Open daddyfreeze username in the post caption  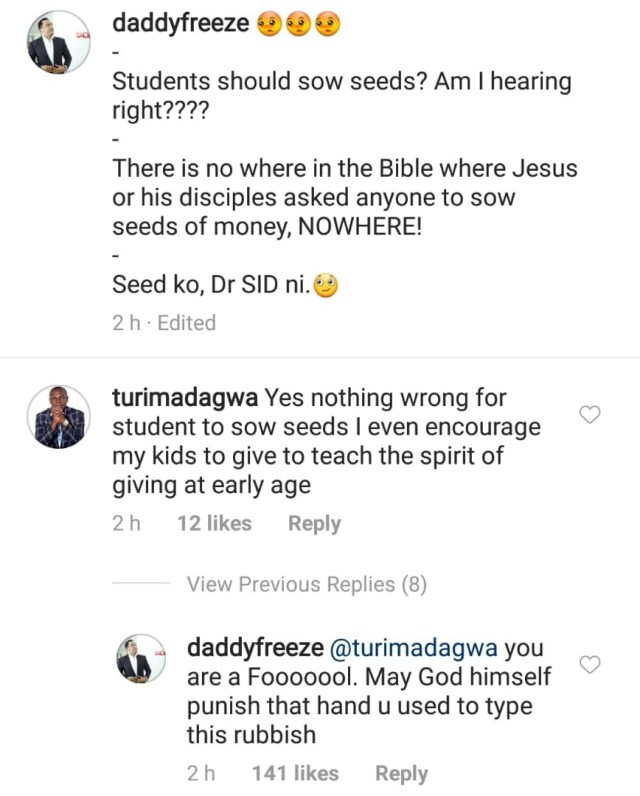180,24
